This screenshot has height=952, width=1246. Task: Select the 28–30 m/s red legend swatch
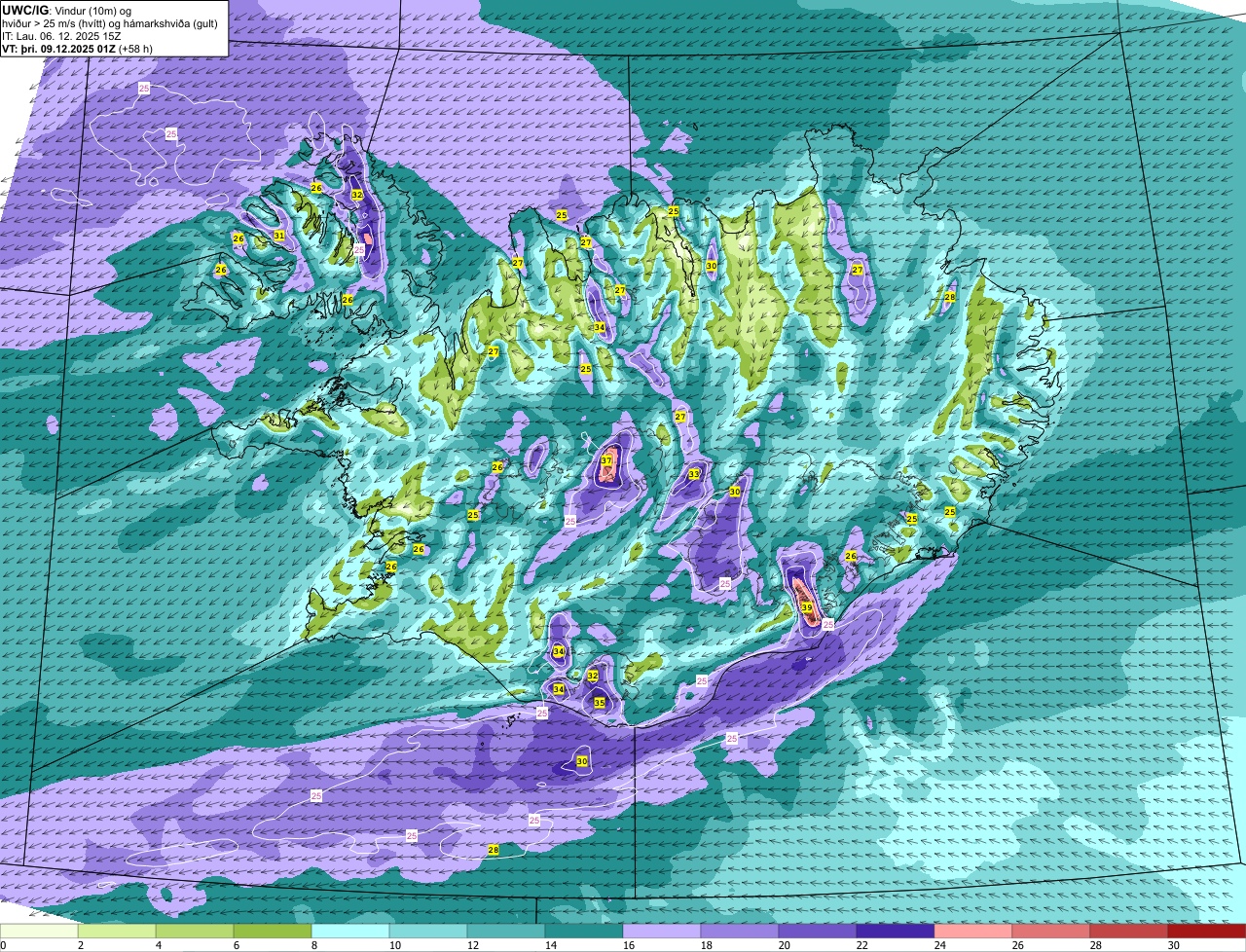coord(1129,931)
